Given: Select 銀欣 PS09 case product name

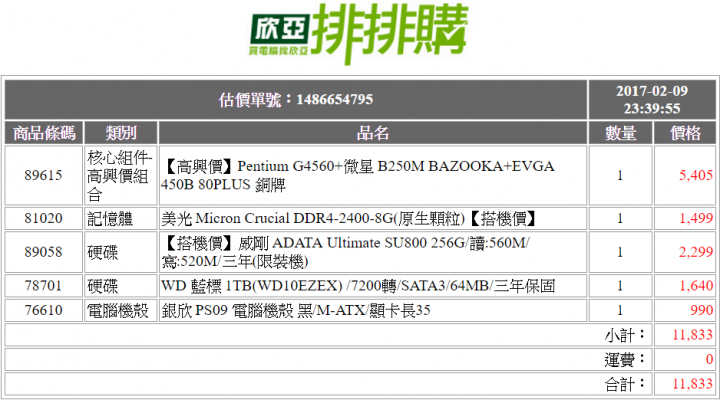Looking at the screenshot, I should pyautogui.click(x=296, y=310).
